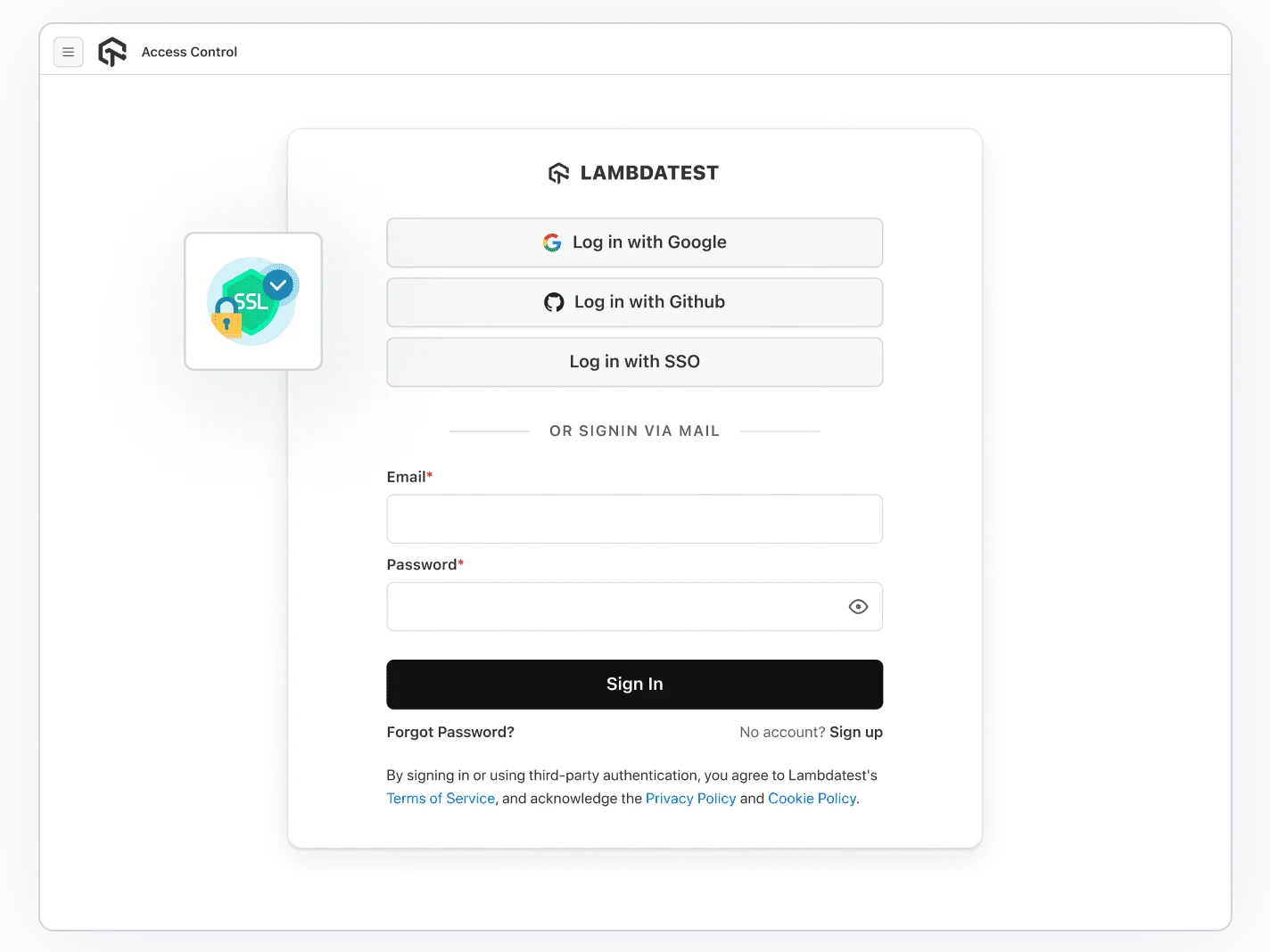This screenshot has height=952, width=1270.
Task: Click the LambdaTest logo above login buttons
Action: 558,173
